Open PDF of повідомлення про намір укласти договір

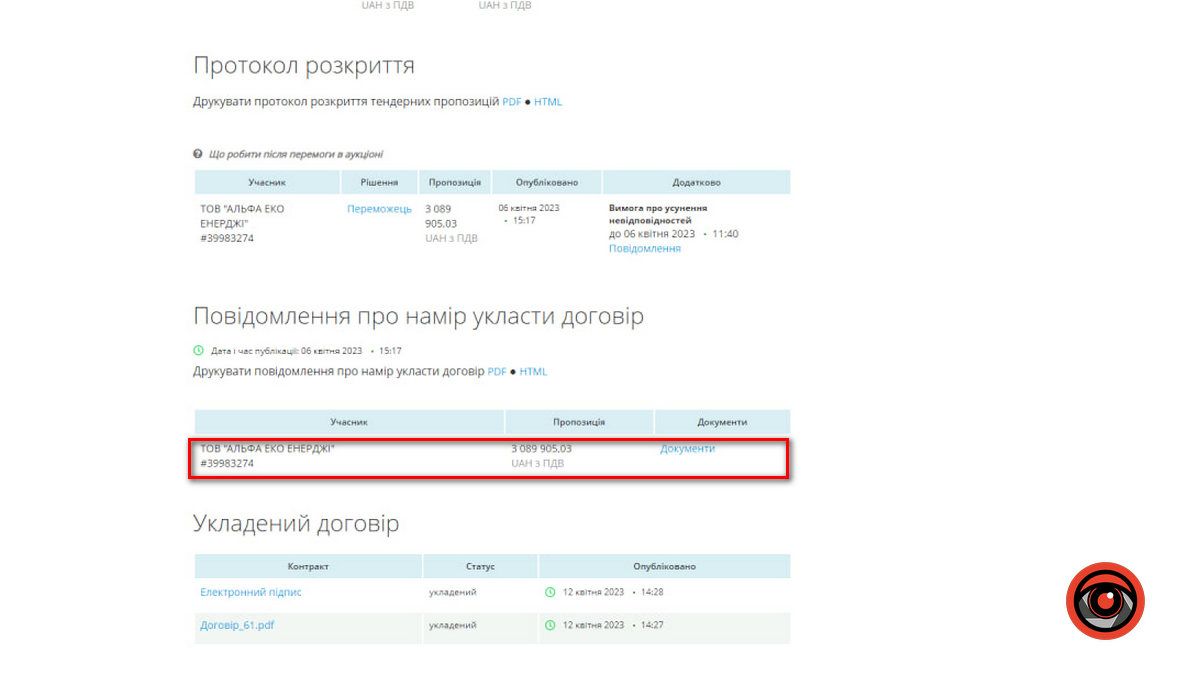[497, 372]
